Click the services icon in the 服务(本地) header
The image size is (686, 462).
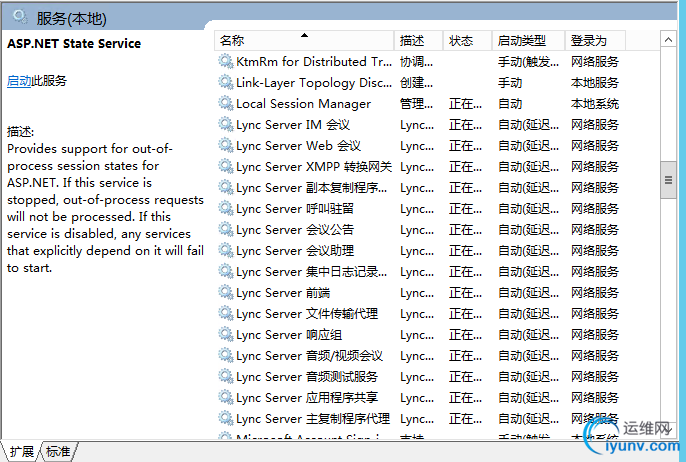click(x=20, y=17)
